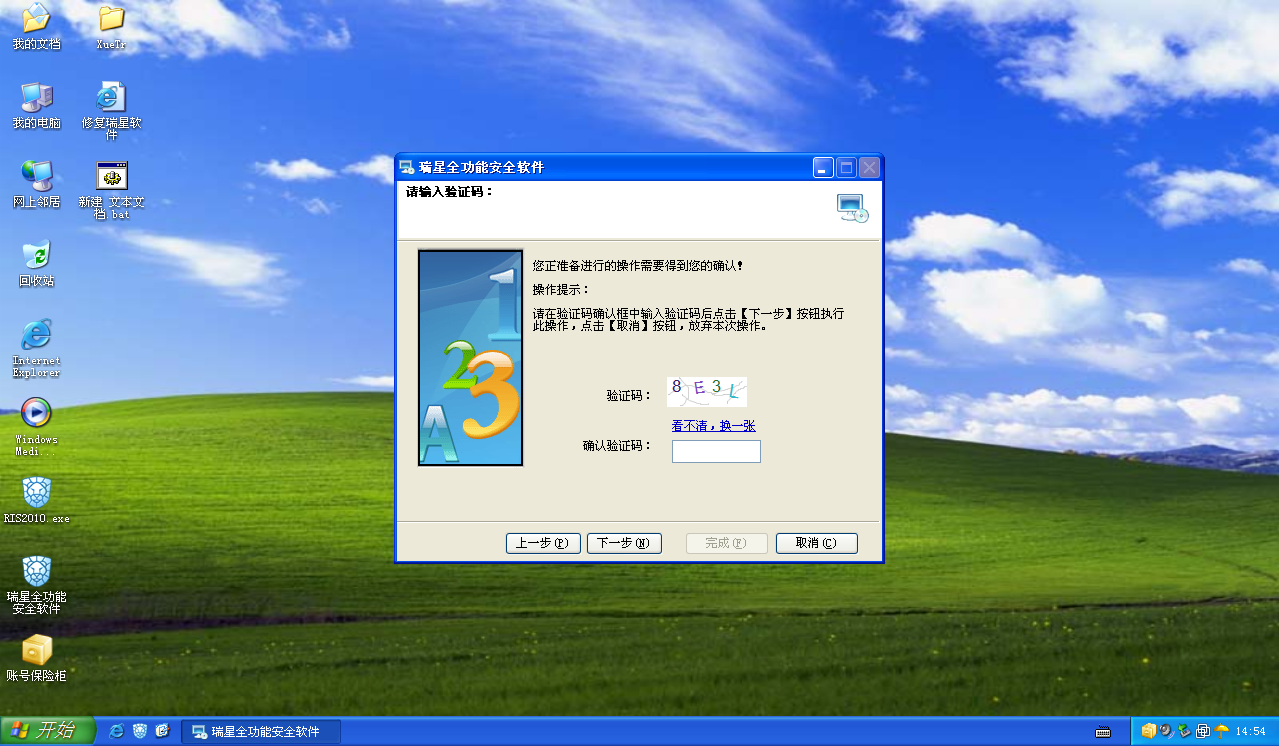Select the 网上邻居 desktop icon
Screen dimensions: 1279x746
point(36,184)
